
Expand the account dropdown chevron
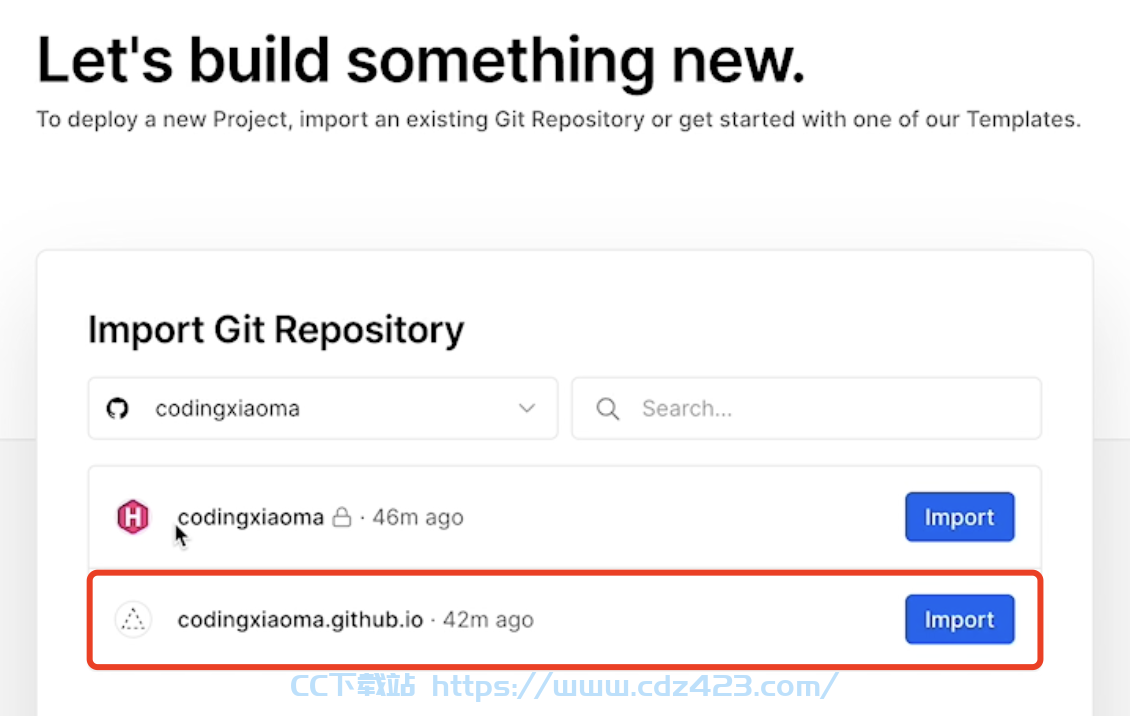coord(527,408)
